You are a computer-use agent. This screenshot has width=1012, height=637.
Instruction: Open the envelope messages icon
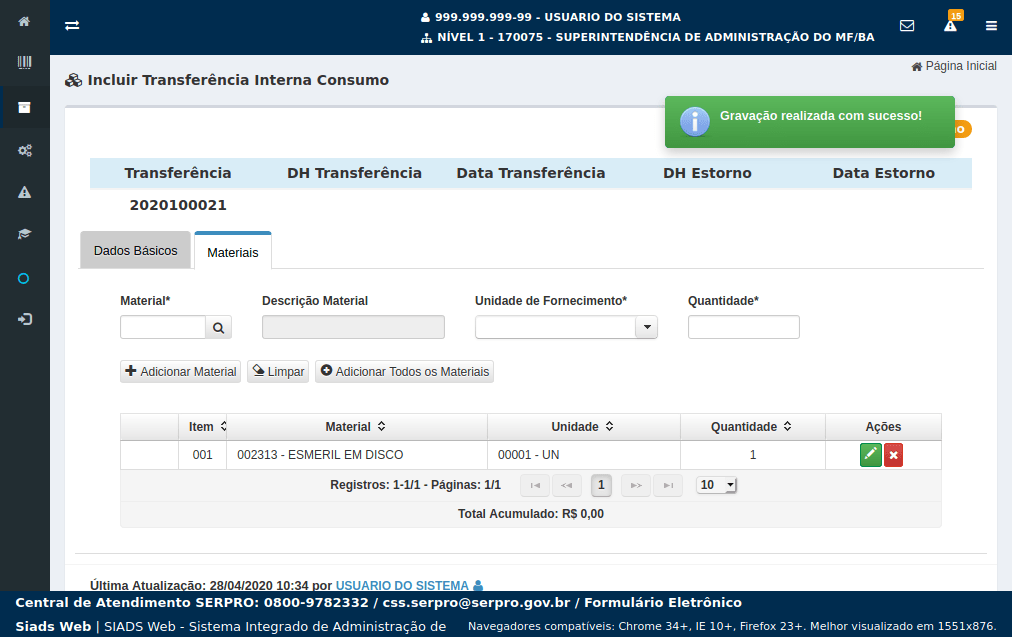pyautogui.click(x=907, y=25)
